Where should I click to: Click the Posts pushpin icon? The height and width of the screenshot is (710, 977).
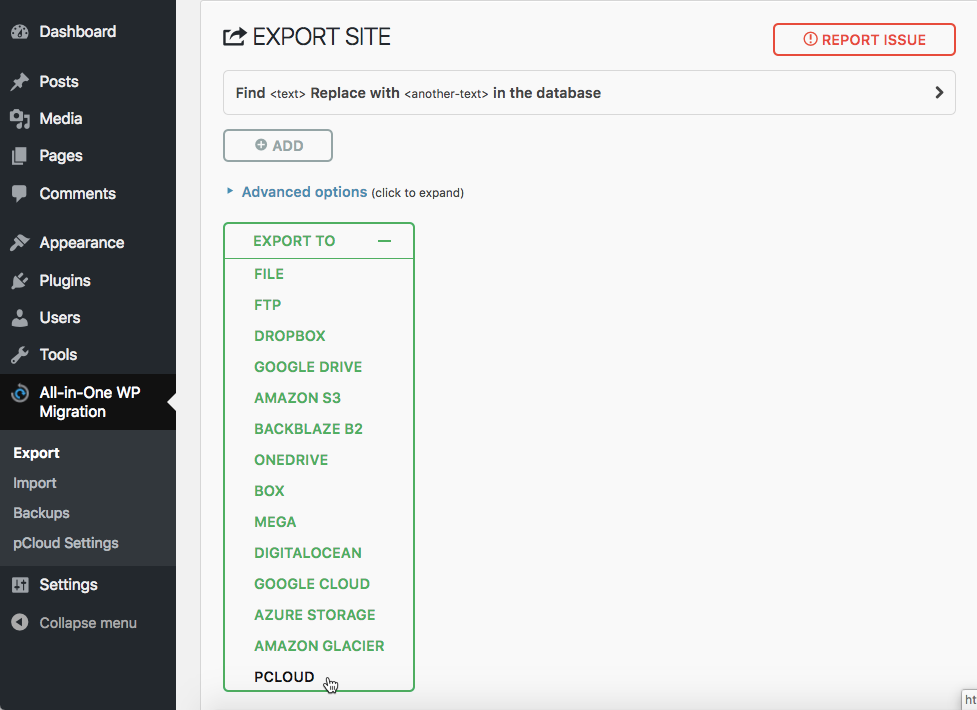pyautogui.click(x=19, y=82)
